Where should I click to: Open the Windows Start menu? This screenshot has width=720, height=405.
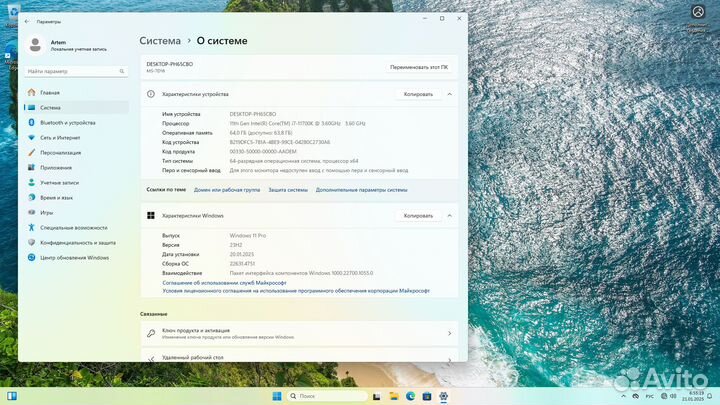(277, 396)
